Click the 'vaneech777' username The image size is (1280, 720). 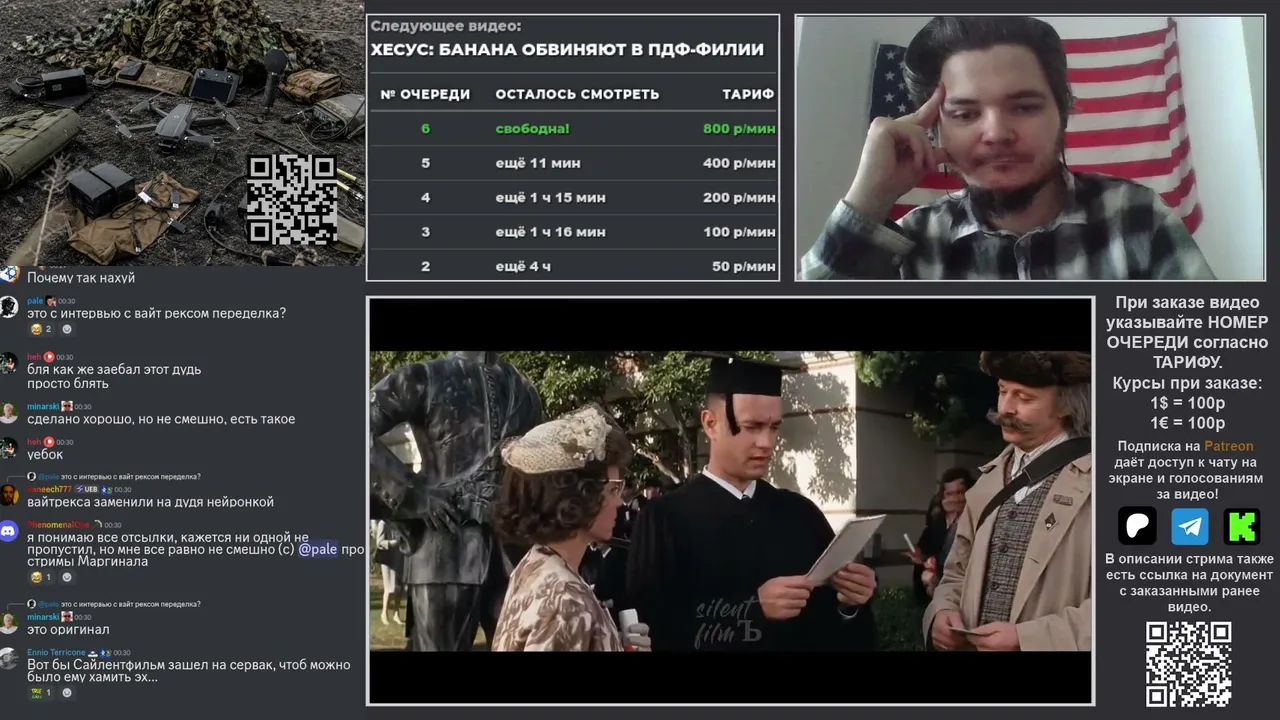[x=49, y=489]
